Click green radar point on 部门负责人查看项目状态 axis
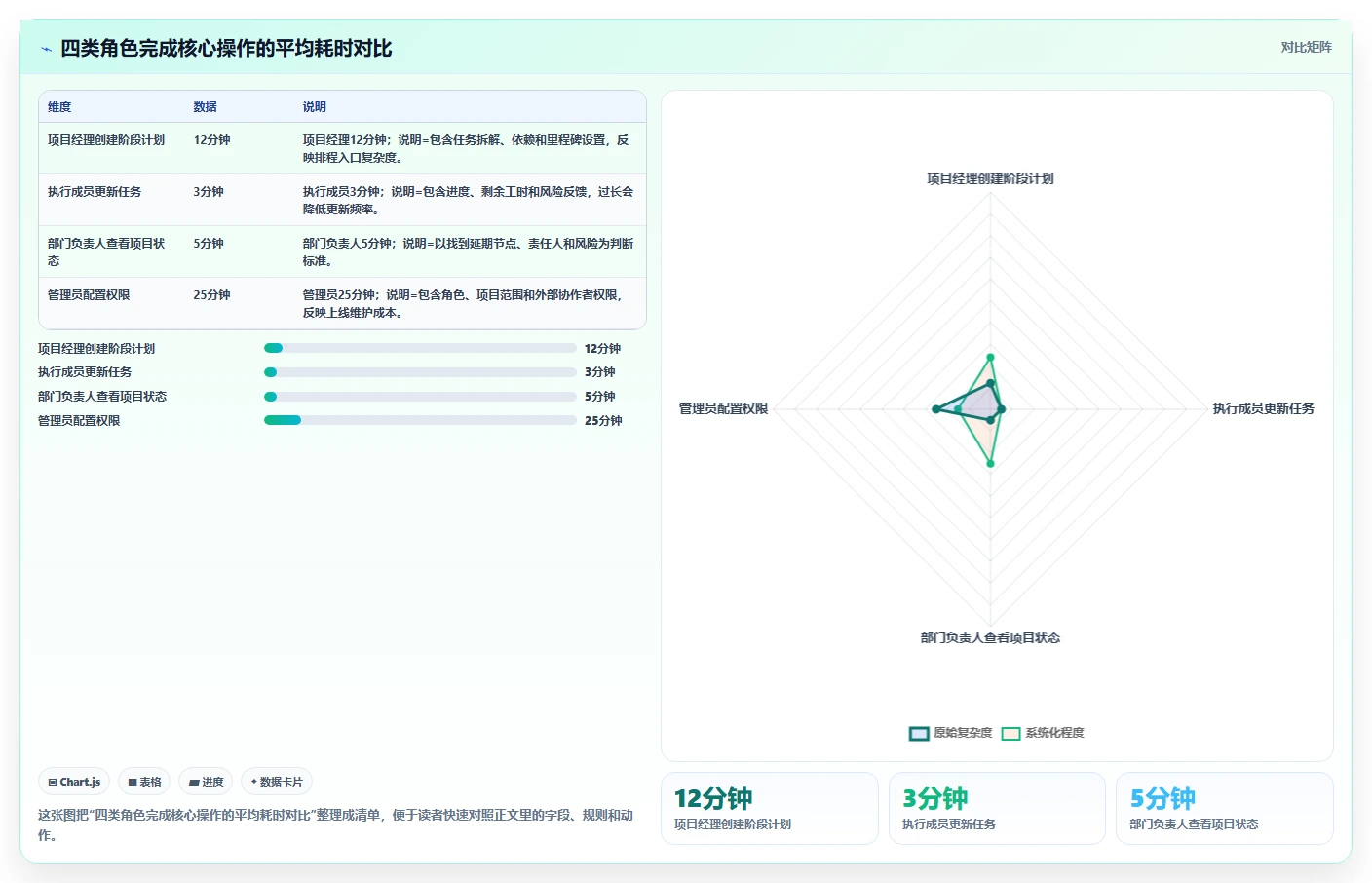 tap(990, 464)
